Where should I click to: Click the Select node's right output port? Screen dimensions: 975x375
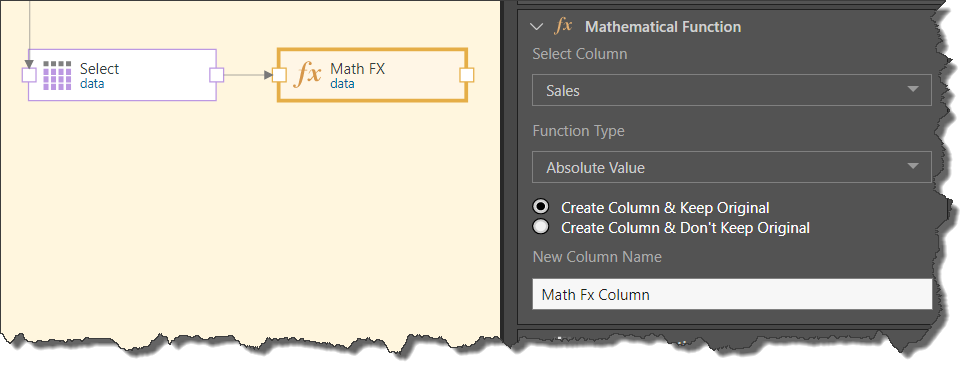pos(216,75)
